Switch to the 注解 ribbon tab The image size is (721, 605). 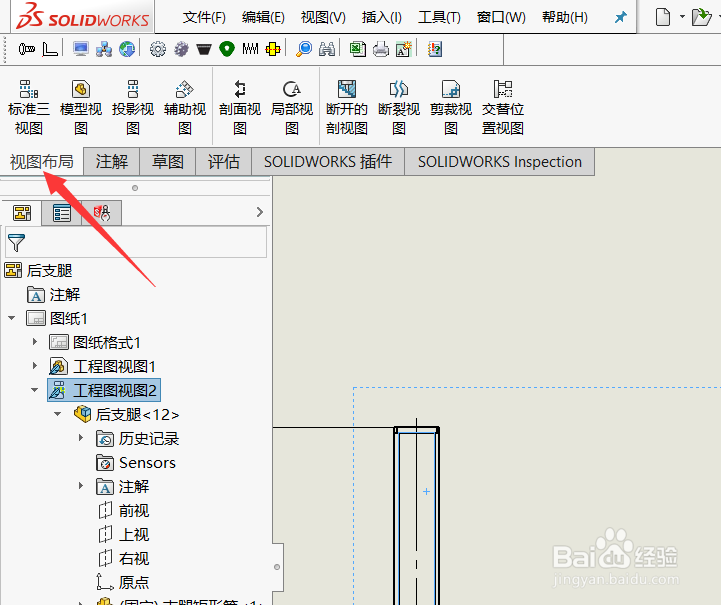click(112, 162)
